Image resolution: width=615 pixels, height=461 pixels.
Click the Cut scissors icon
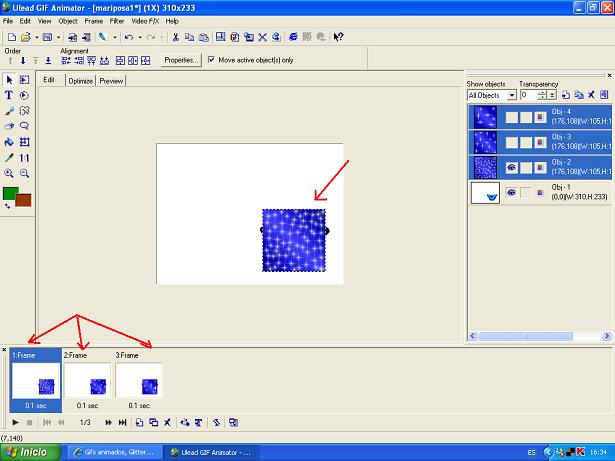(x=176, y=37)
